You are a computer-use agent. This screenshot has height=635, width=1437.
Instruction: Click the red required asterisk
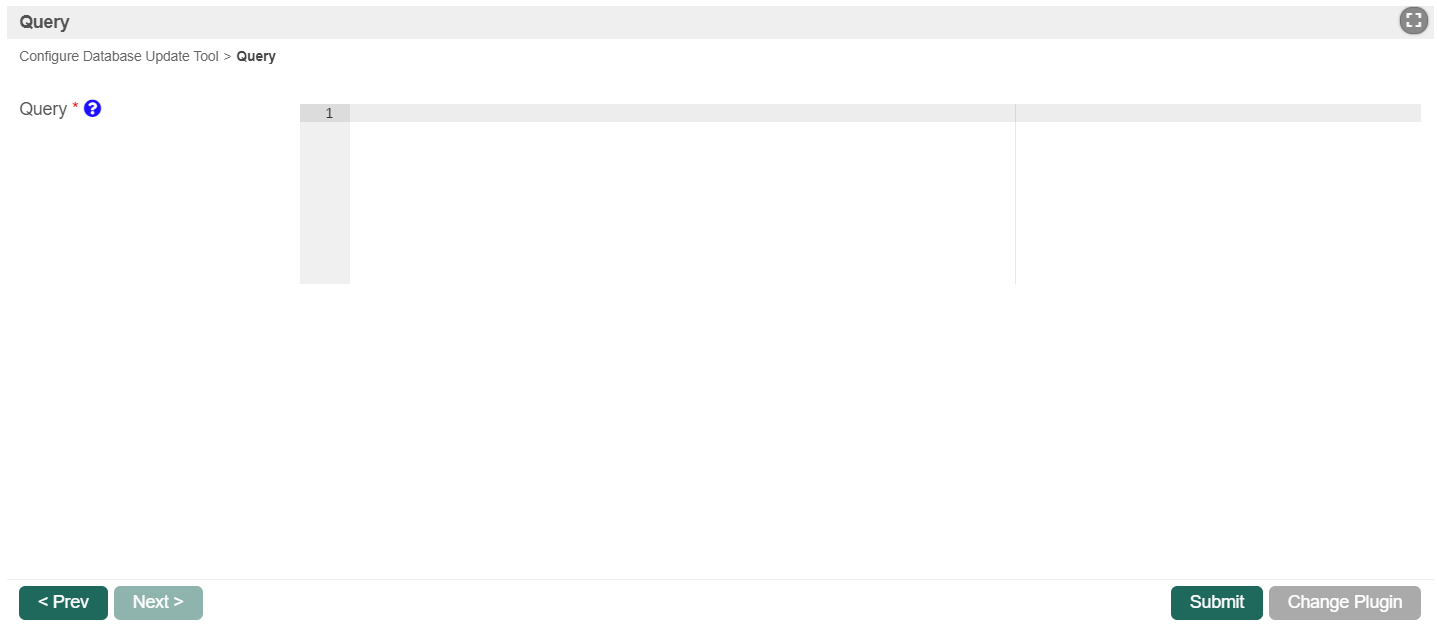[x=75, y=107]
